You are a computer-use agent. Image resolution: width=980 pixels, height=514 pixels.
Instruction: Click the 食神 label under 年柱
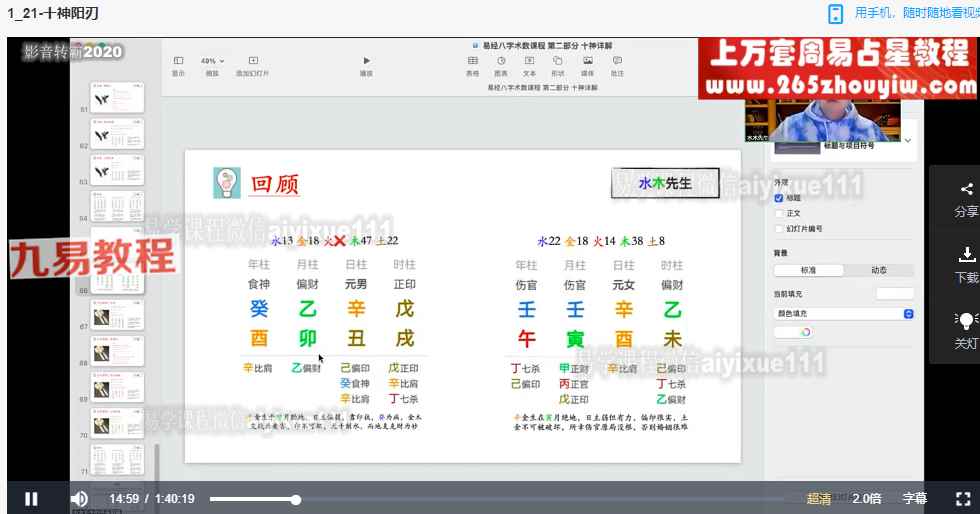[x=259, y=284]
